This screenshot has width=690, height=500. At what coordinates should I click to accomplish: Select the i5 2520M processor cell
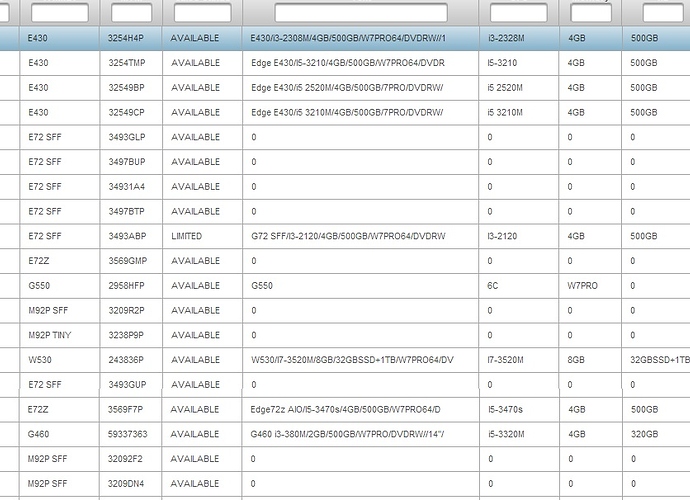505,88
